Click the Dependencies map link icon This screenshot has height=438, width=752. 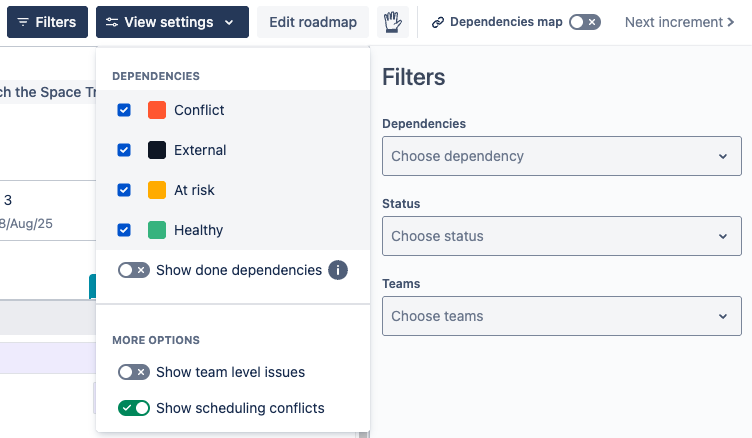pos(438,22)
